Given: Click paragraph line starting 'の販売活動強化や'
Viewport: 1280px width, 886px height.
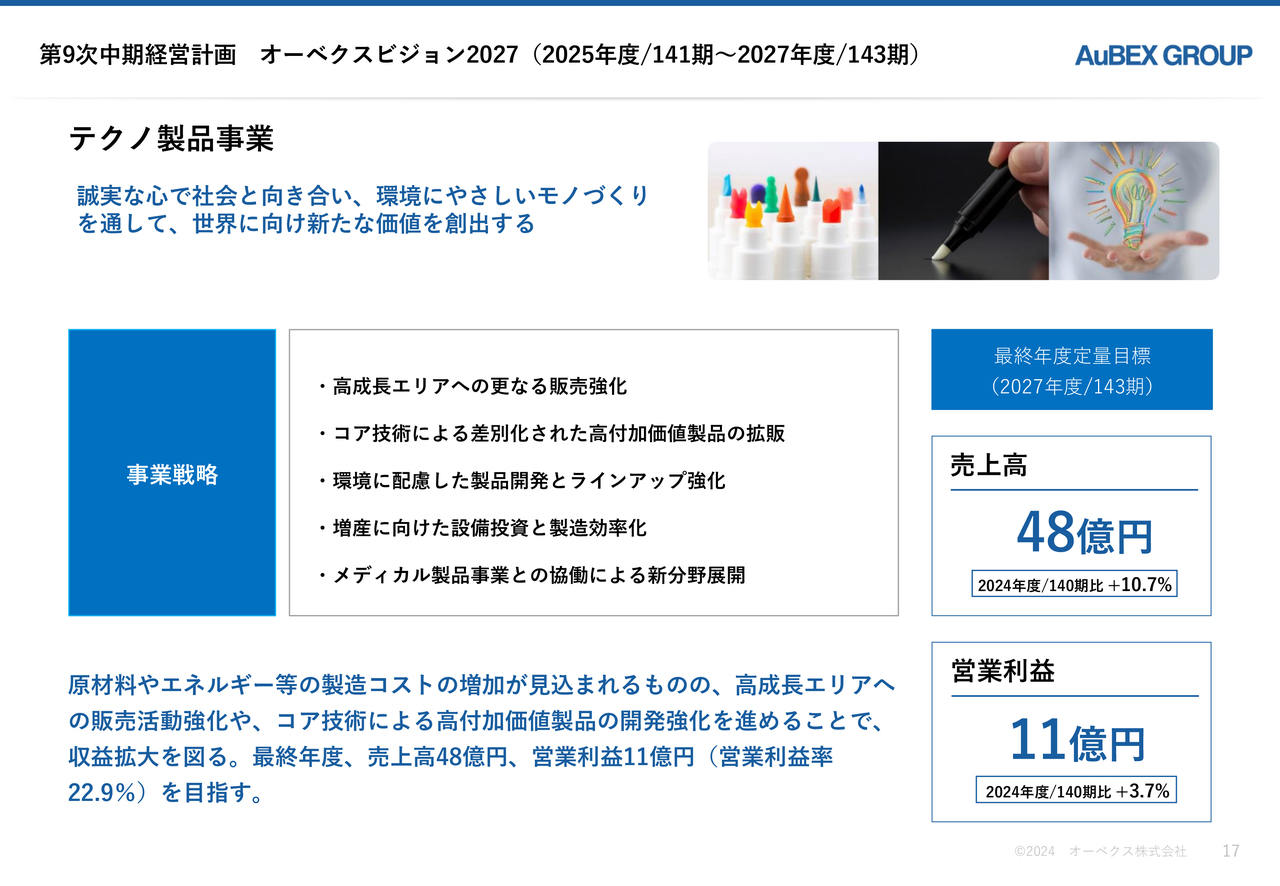Looking at the screenshot, I should (476, 721).
